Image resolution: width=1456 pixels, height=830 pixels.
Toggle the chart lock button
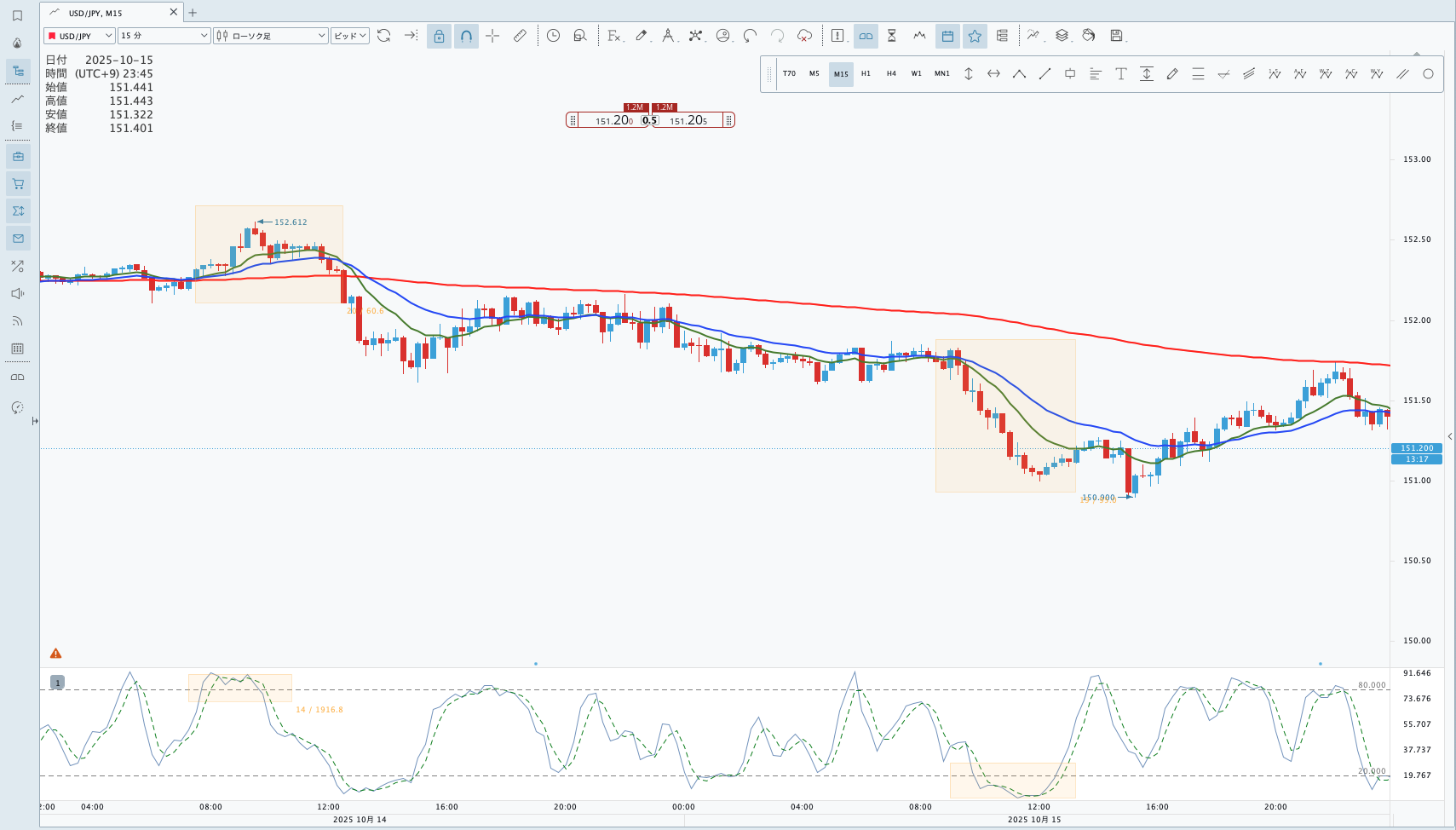pyautogui.click(x=439, y=36)
